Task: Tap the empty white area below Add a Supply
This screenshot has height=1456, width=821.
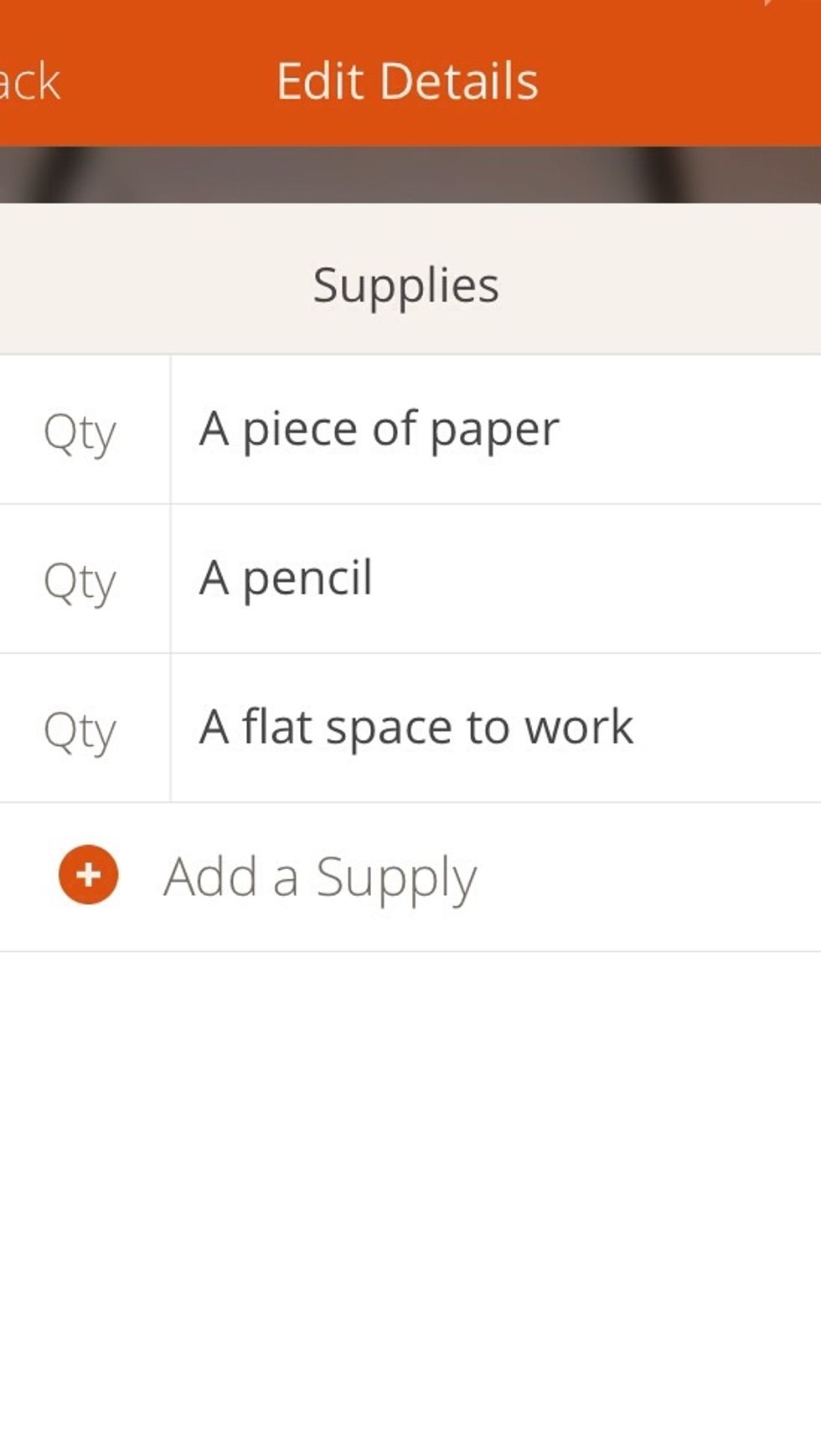Action: [410, 1197]
